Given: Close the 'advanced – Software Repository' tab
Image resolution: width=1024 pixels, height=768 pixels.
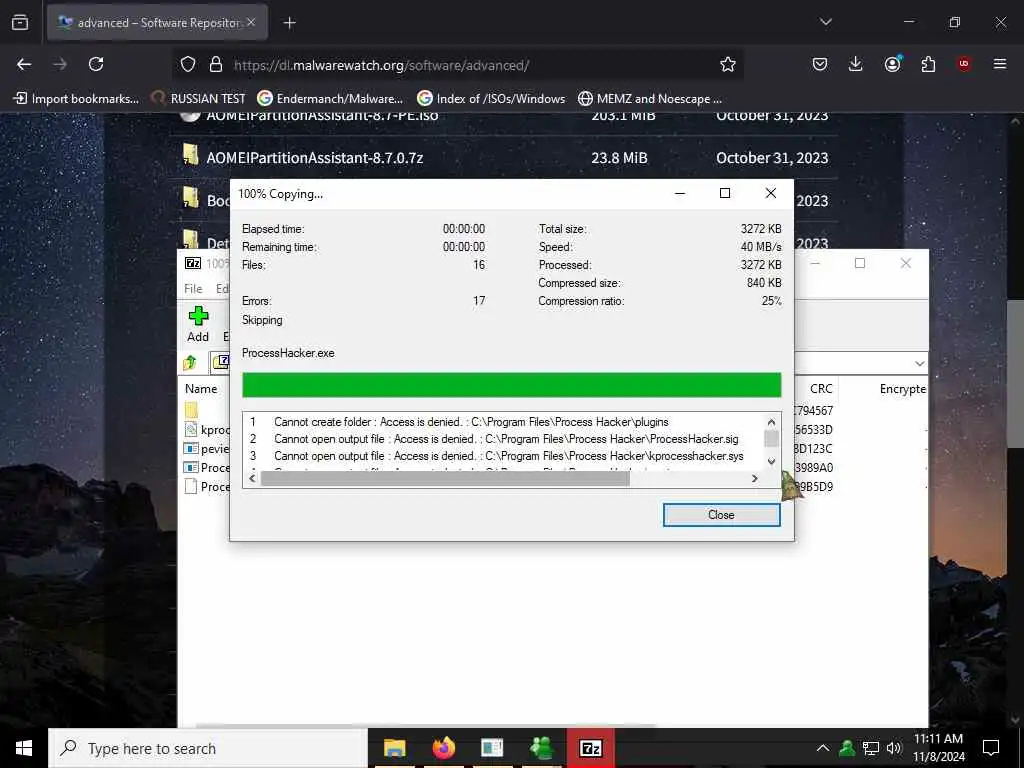Looking at the screenshot, I should tap(251, 22).
